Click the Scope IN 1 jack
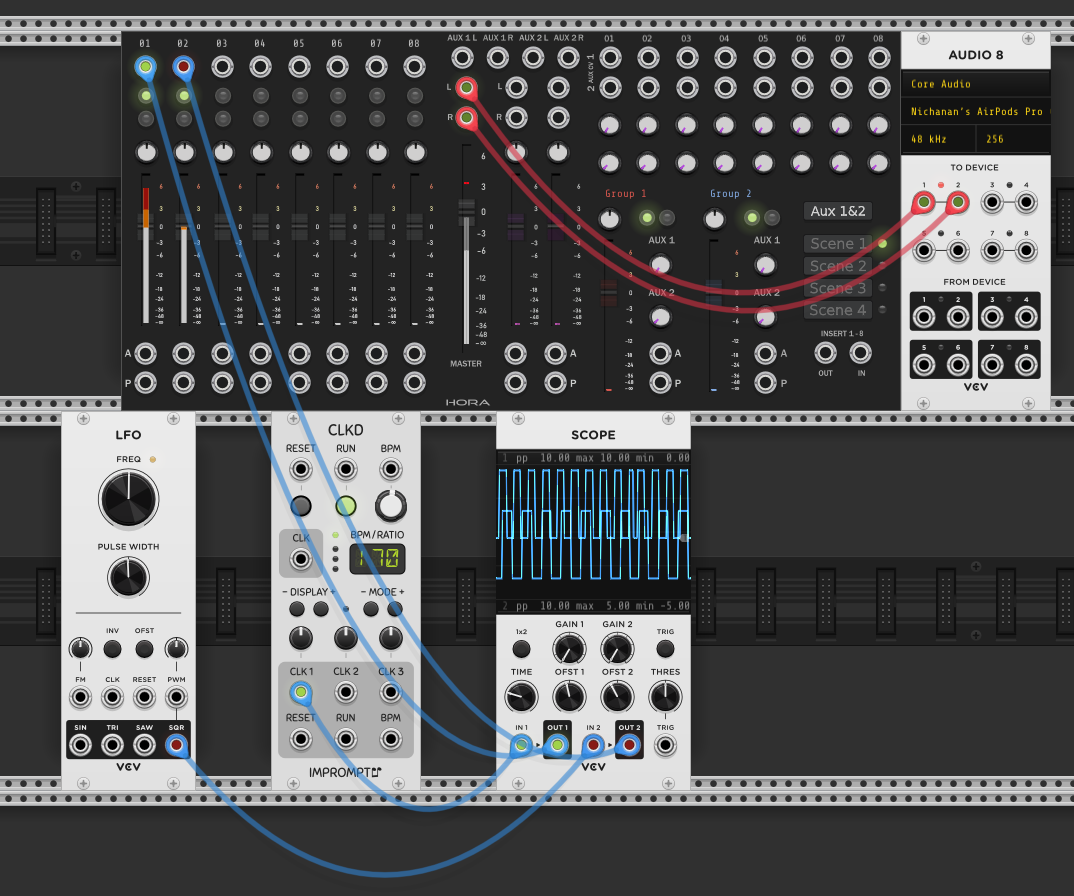This screenshot has height=896, width=1074. point(521,745)
